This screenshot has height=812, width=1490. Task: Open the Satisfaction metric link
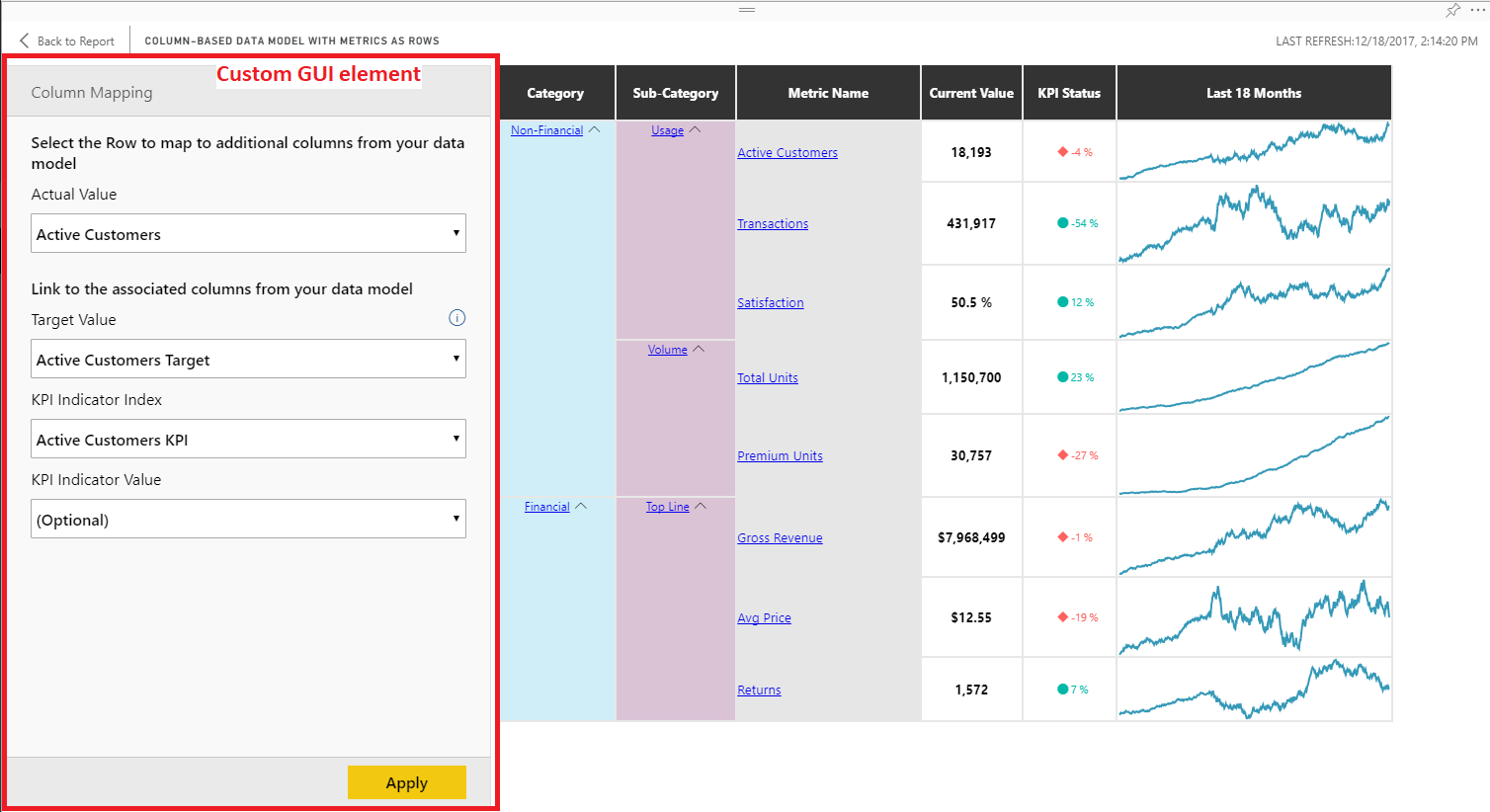[x=771, y=302]
